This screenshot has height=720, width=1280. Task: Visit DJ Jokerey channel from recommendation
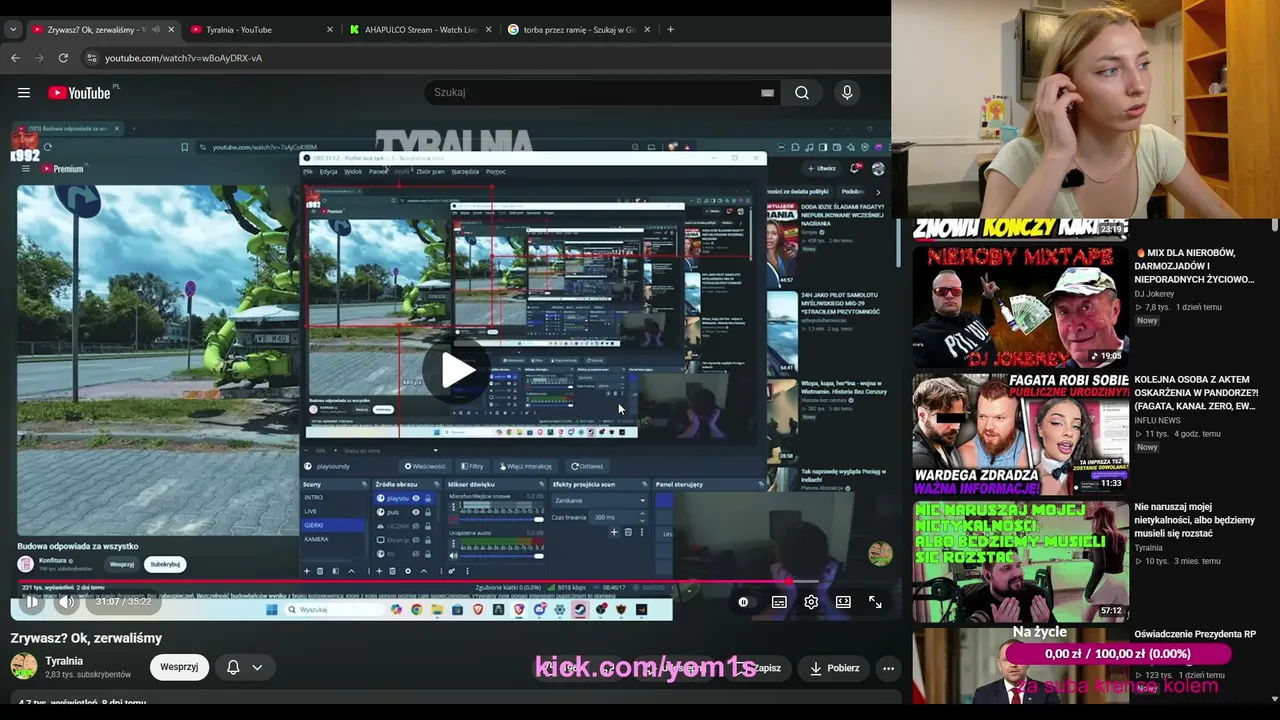[1154, 294]
